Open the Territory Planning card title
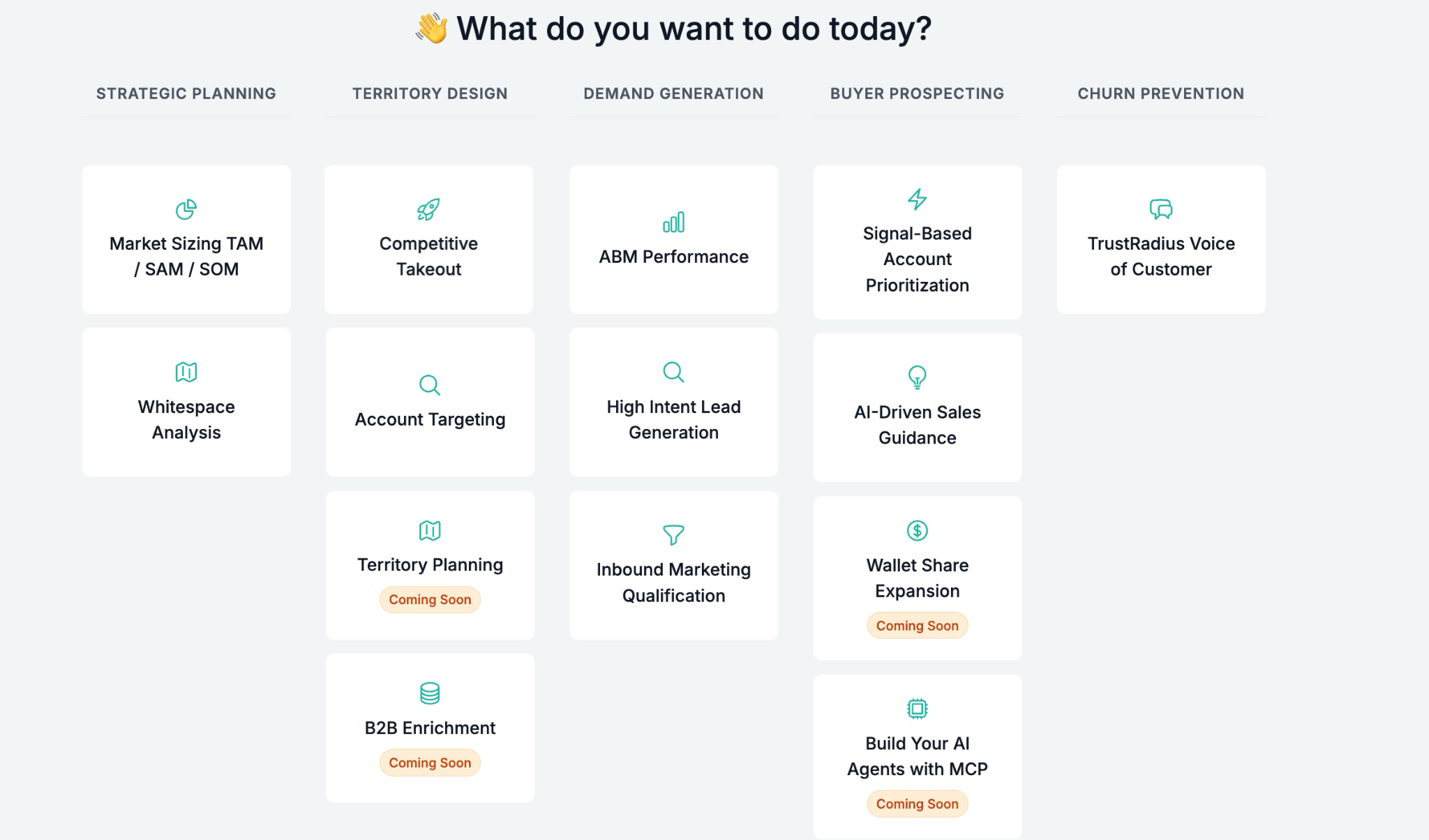1429x840 pixels. (x=430, y=564)
